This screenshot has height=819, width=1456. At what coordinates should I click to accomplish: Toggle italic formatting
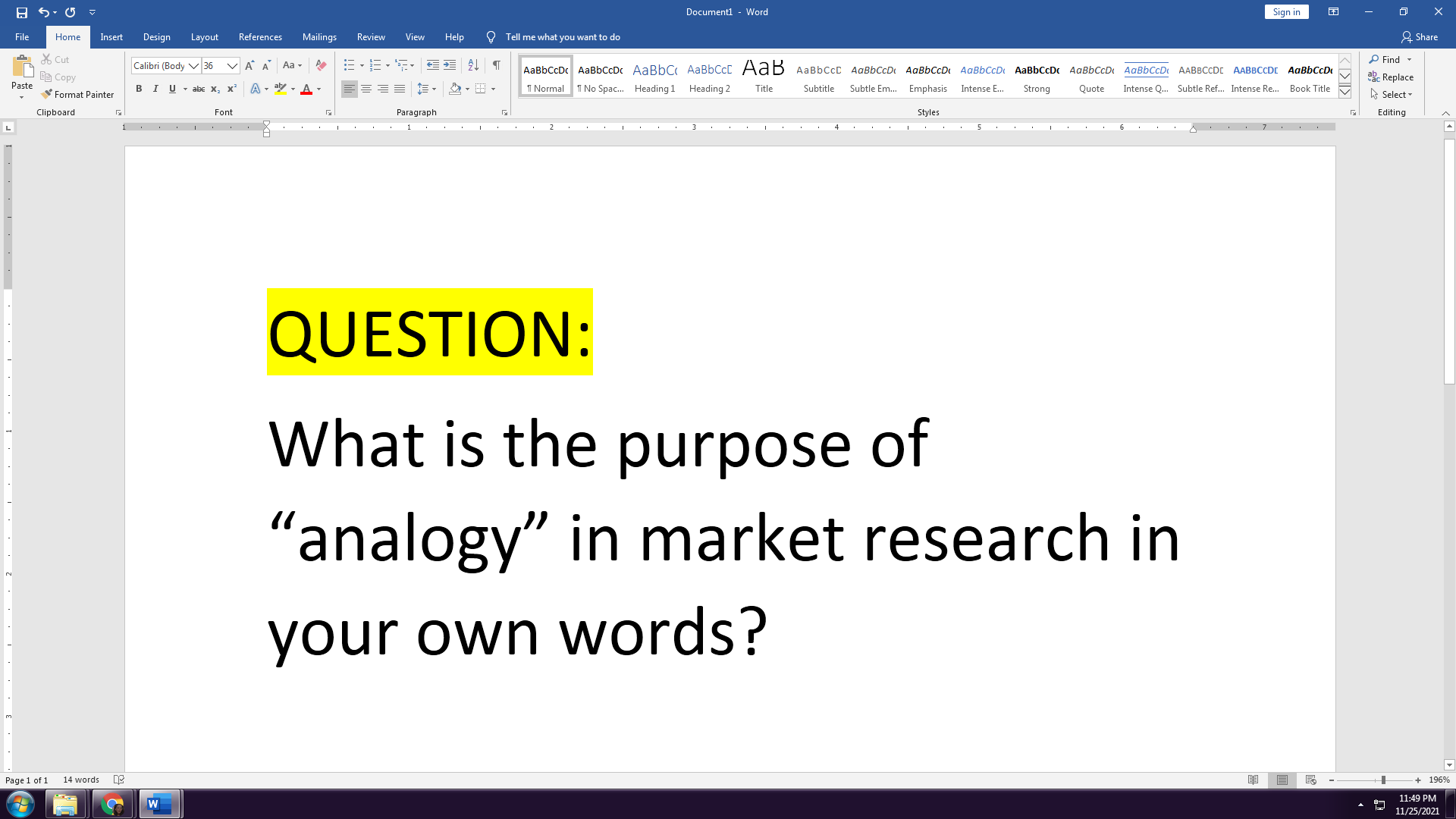pyautogui.click(x=155, y=89)
